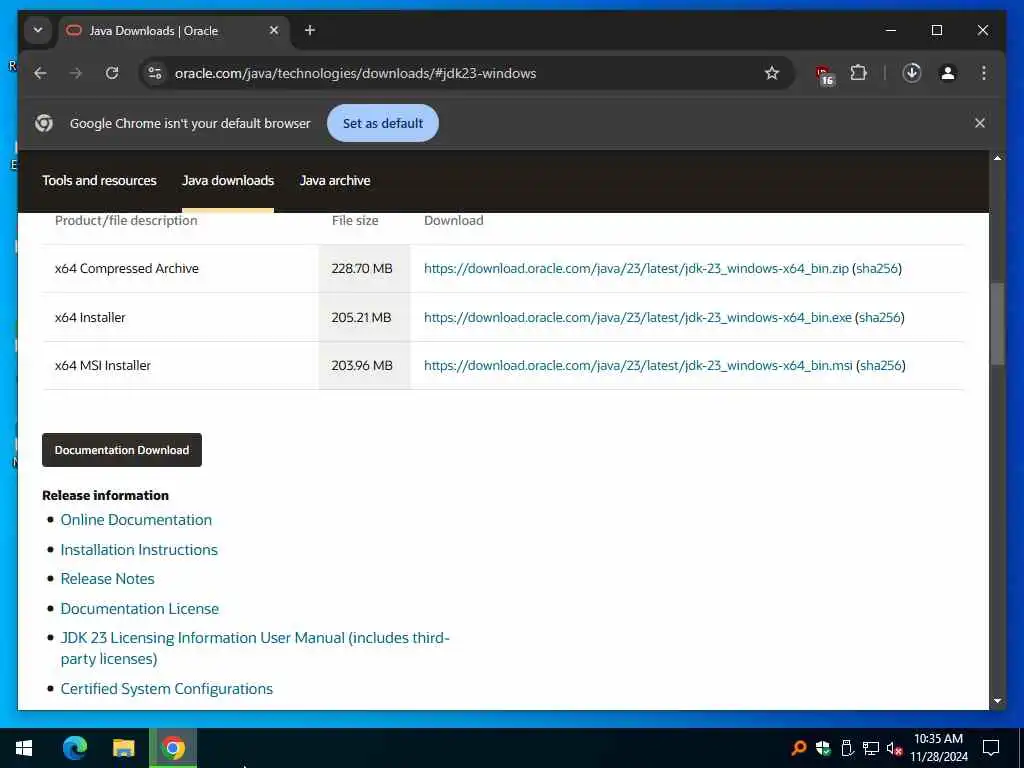This screenshot has width=1024, height=768.
Task: Open the taskbar clock and date
Action: 938,748
